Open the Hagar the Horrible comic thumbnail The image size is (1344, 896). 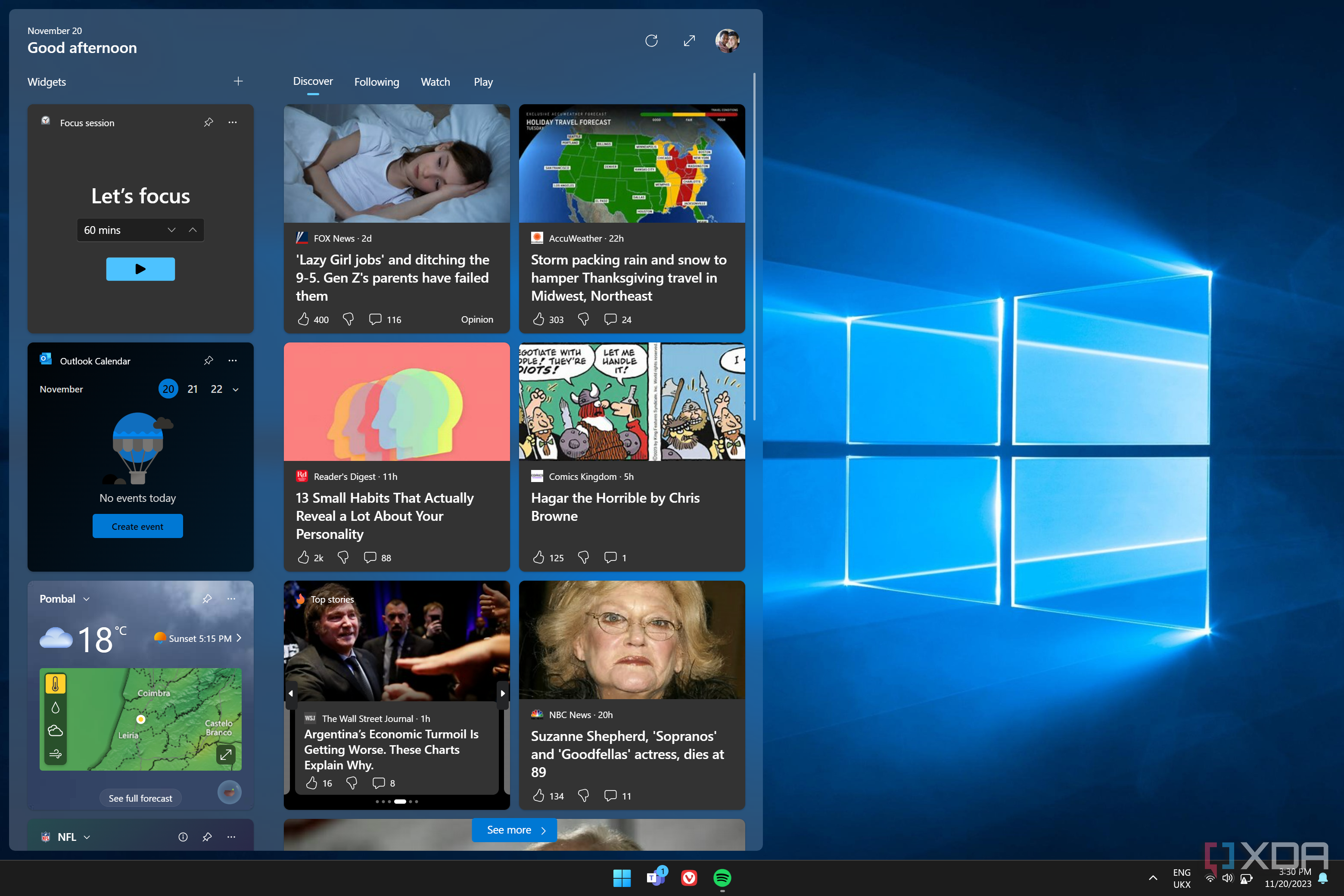632,402
